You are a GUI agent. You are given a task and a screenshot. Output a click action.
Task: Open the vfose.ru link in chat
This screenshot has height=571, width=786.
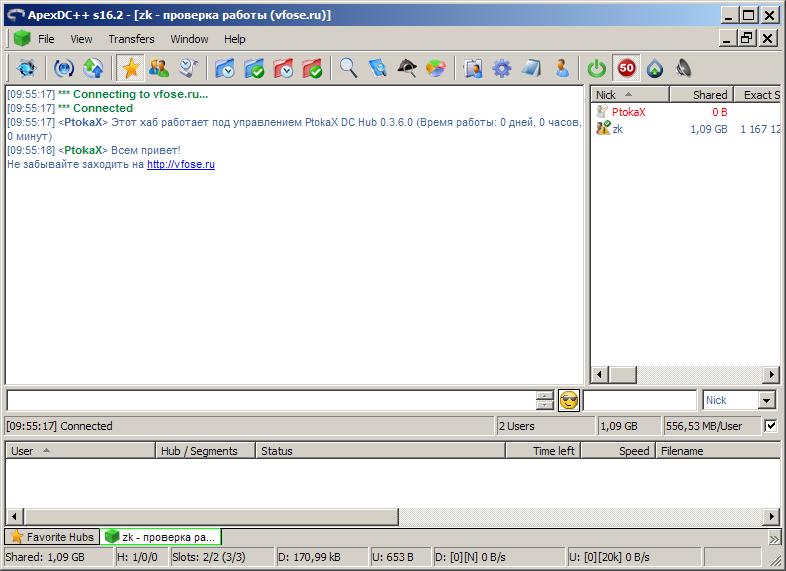point(180,164)
